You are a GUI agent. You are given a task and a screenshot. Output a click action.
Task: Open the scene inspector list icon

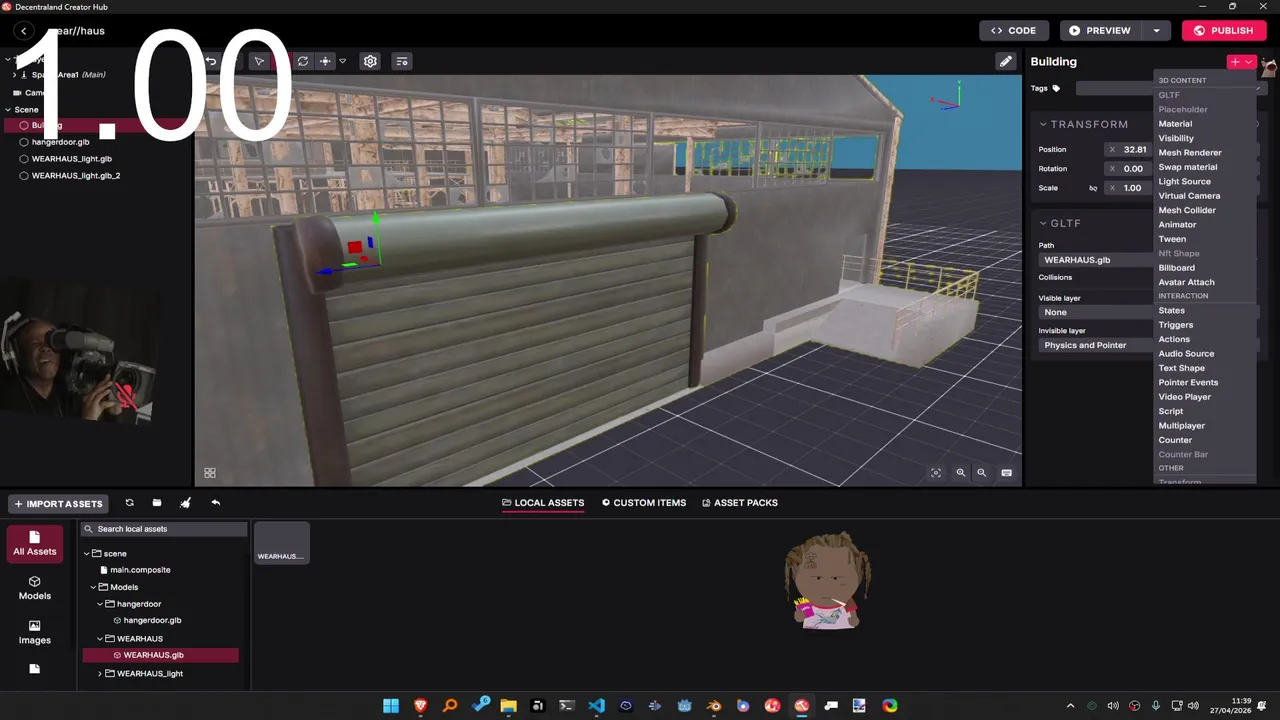tap(402, 61)
